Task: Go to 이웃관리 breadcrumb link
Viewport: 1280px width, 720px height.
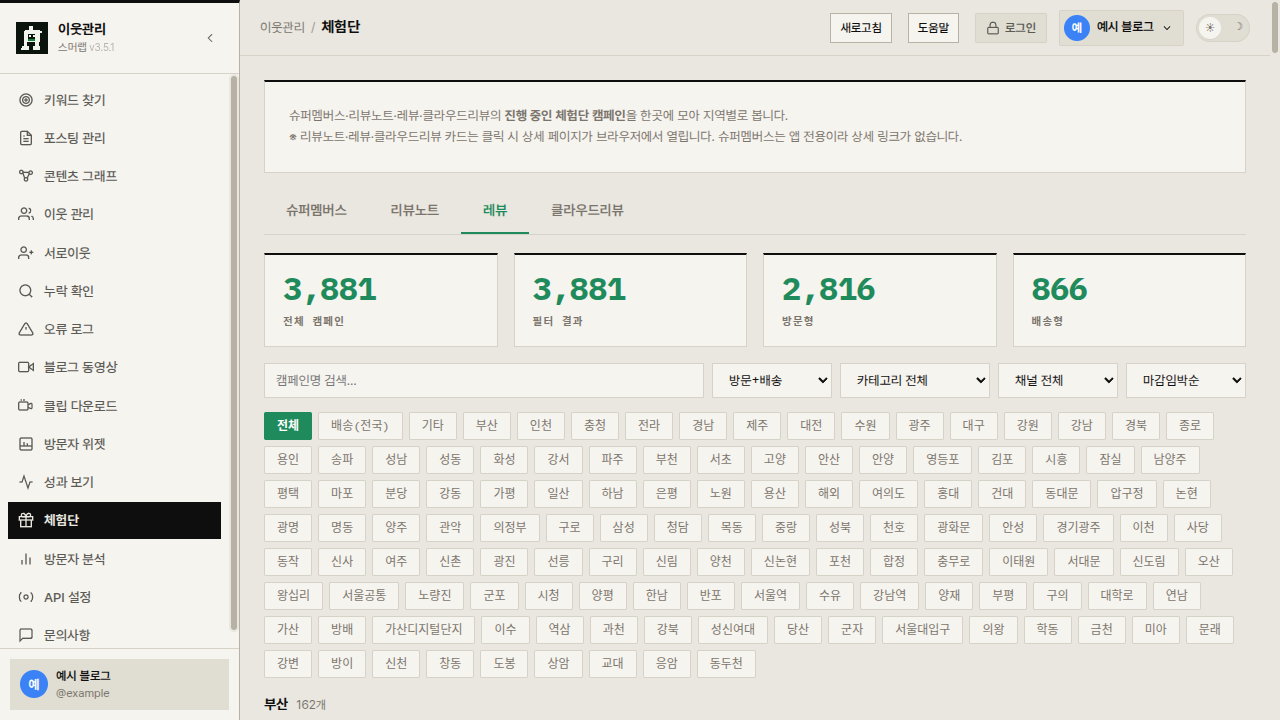Action: point(282,28)
